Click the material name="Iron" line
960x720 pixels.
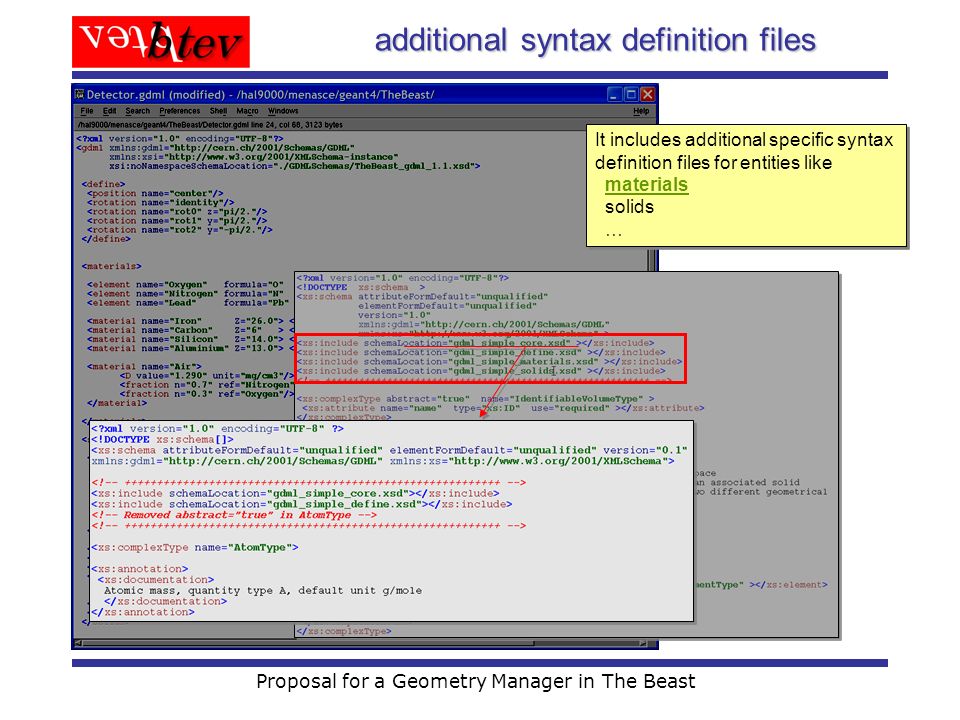(190, 321)
